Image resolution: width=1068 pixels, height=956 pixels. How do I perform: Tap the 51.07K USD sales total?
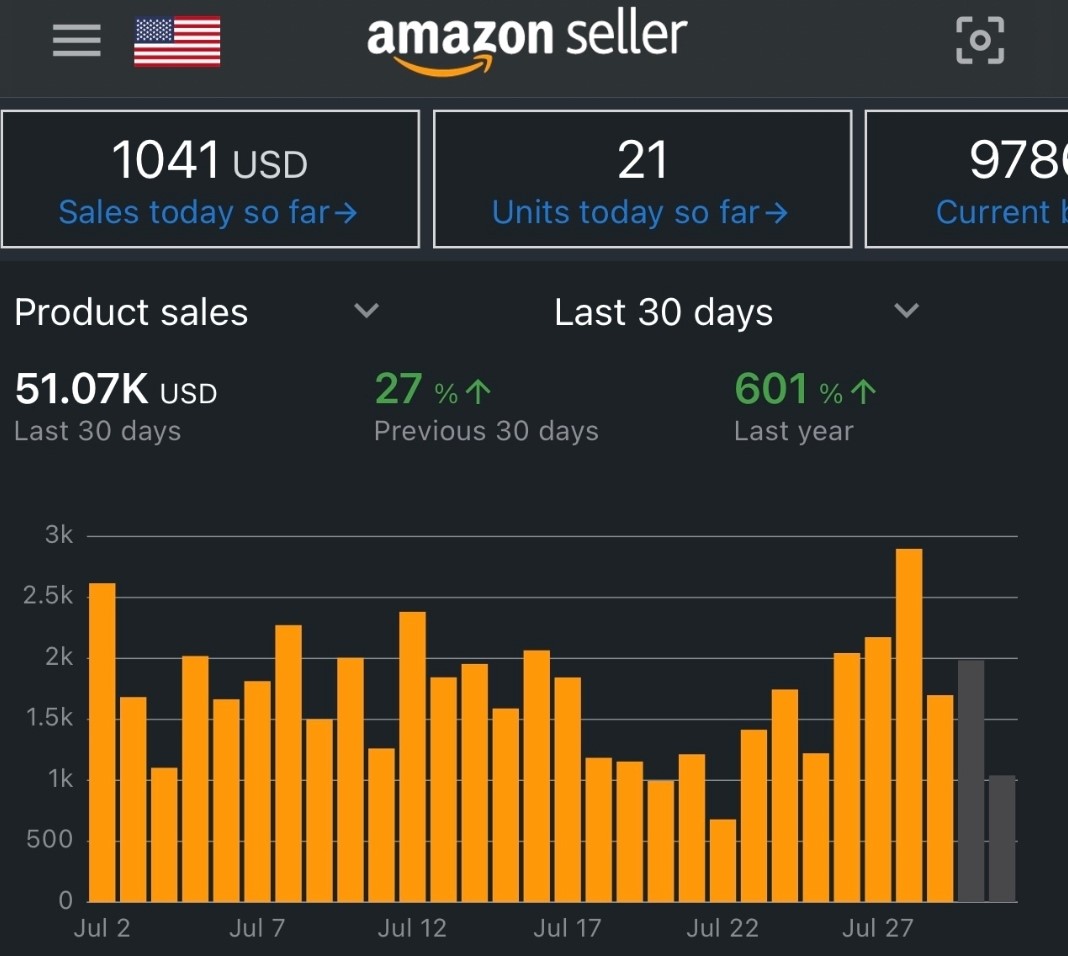click(115, 391)
